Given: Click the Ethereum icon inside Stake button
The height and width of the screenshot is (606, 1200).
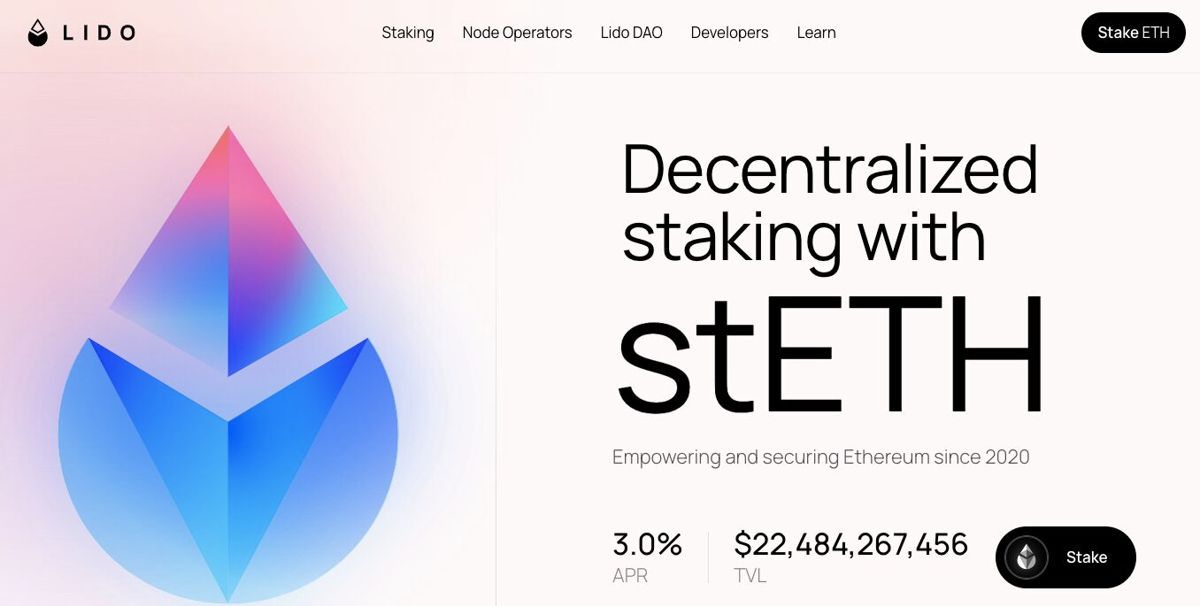Looking at the screenshot, I should click(x=1026, y=557).
